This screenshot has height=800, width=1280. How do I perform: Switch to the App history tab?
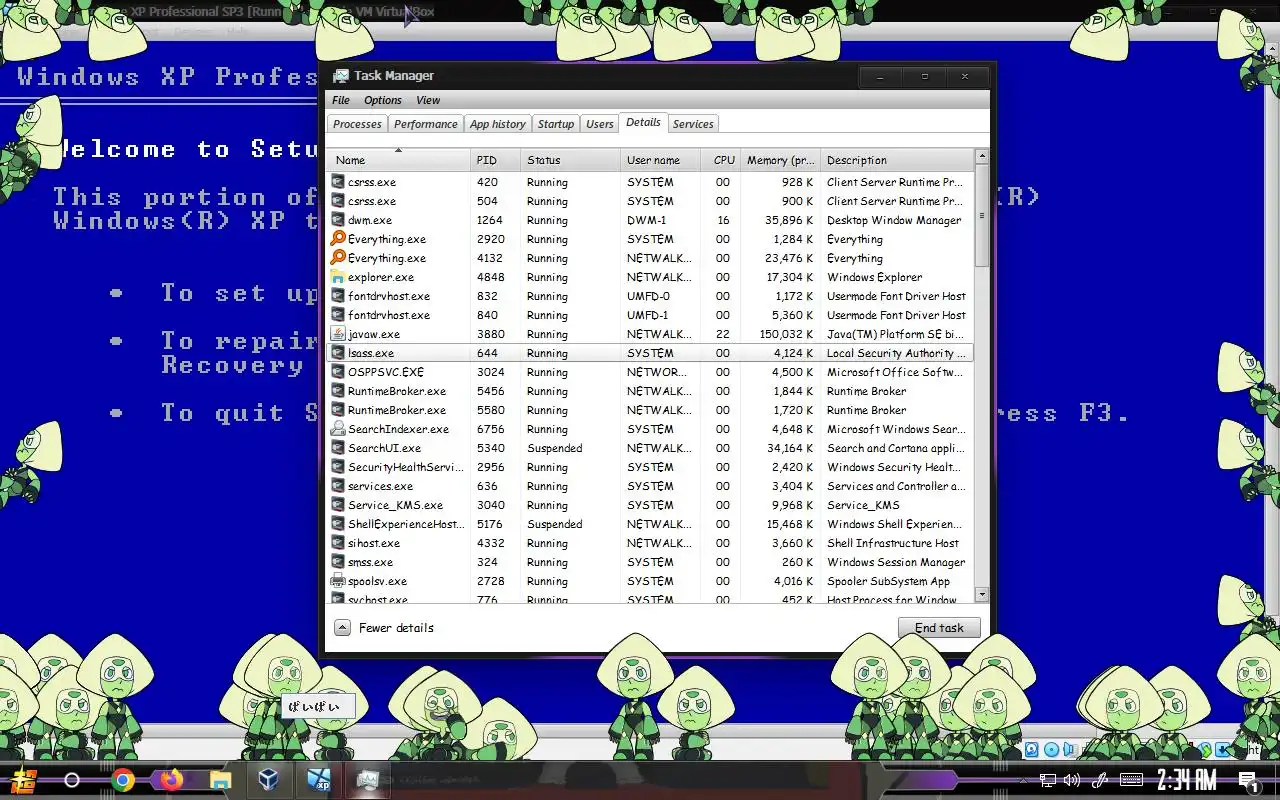pos(497,124)
